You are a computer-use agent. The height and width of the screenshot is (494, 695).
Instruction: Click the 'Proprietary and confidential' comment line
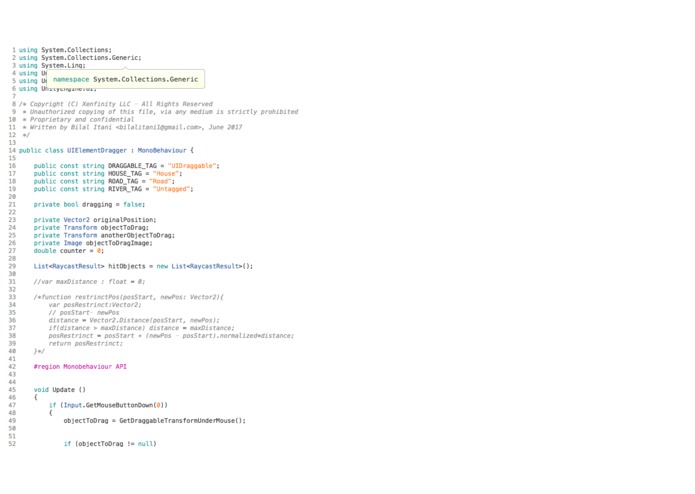78,120
